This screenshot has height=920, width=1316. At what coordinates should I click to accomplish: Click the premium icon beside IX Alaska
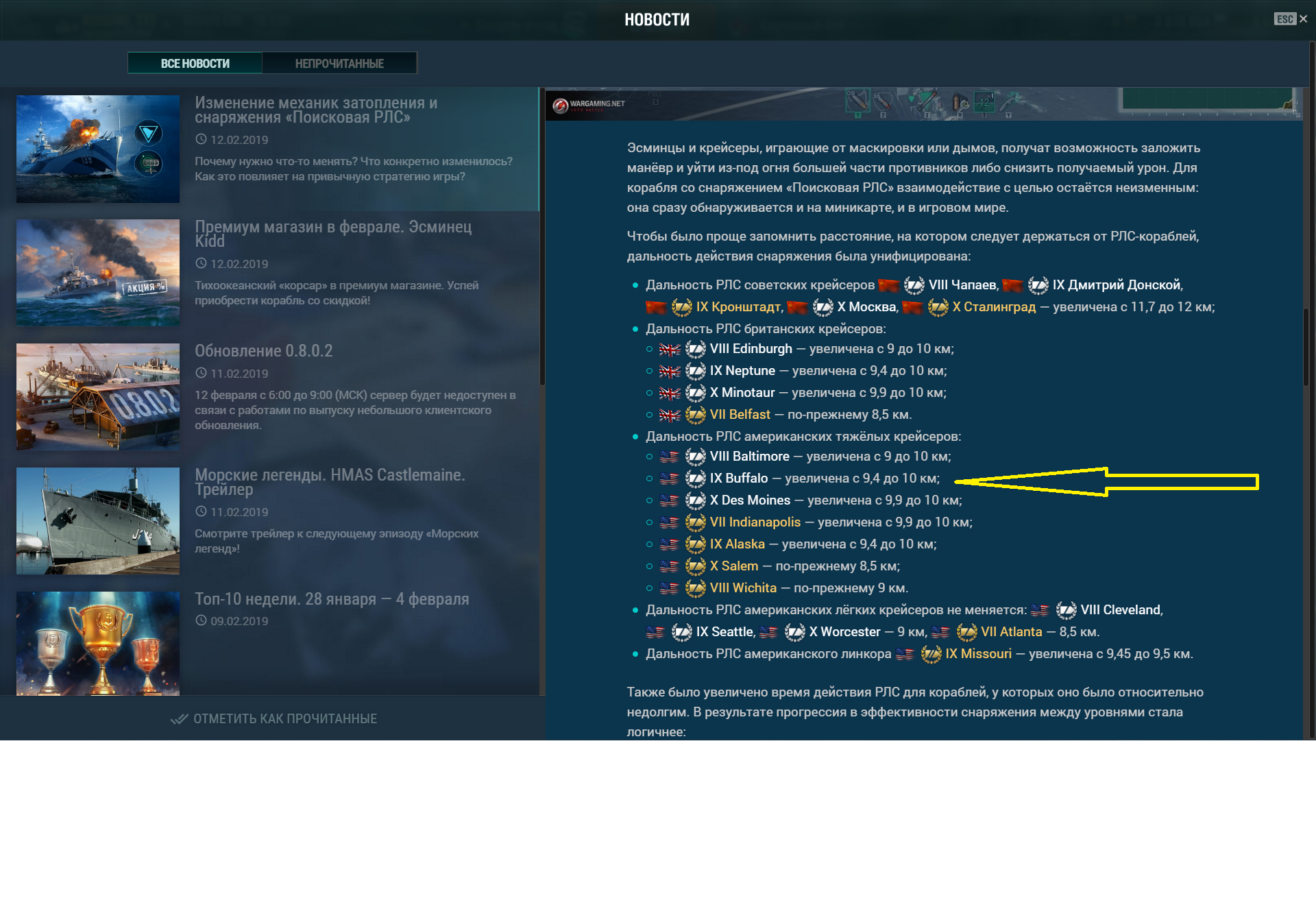click(695, 544)
